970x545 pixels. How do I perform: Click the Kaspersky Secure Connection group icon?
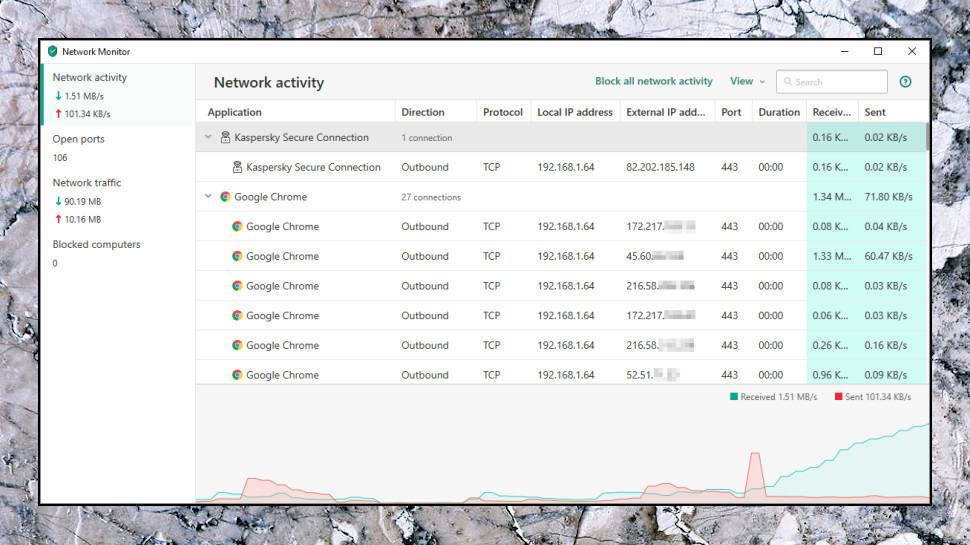[225, 137]
